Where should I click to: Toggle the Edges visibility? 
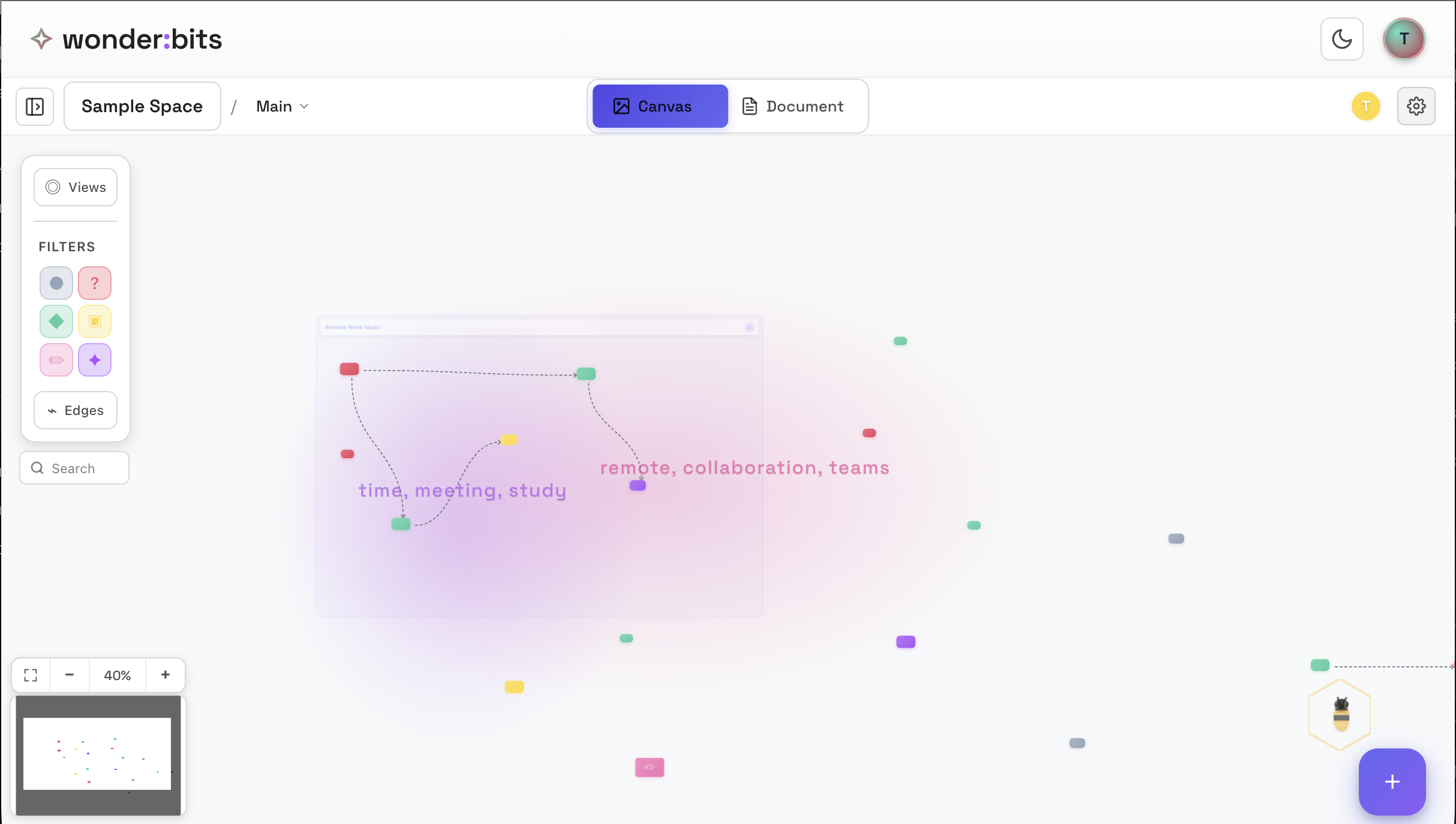pos(75,410)
